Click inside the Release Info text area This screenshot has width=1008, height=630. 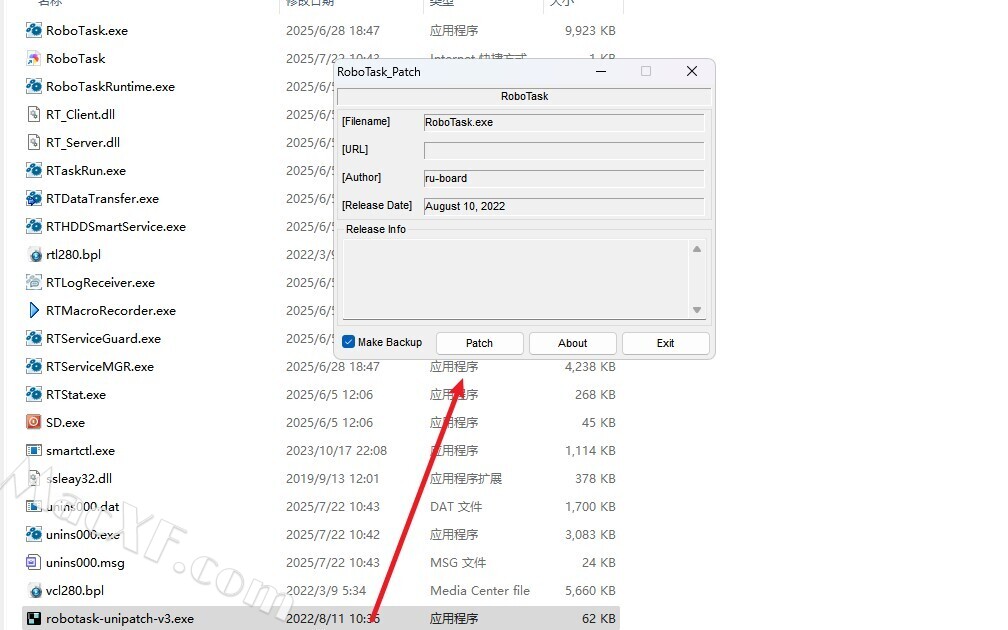coord(516,279)
